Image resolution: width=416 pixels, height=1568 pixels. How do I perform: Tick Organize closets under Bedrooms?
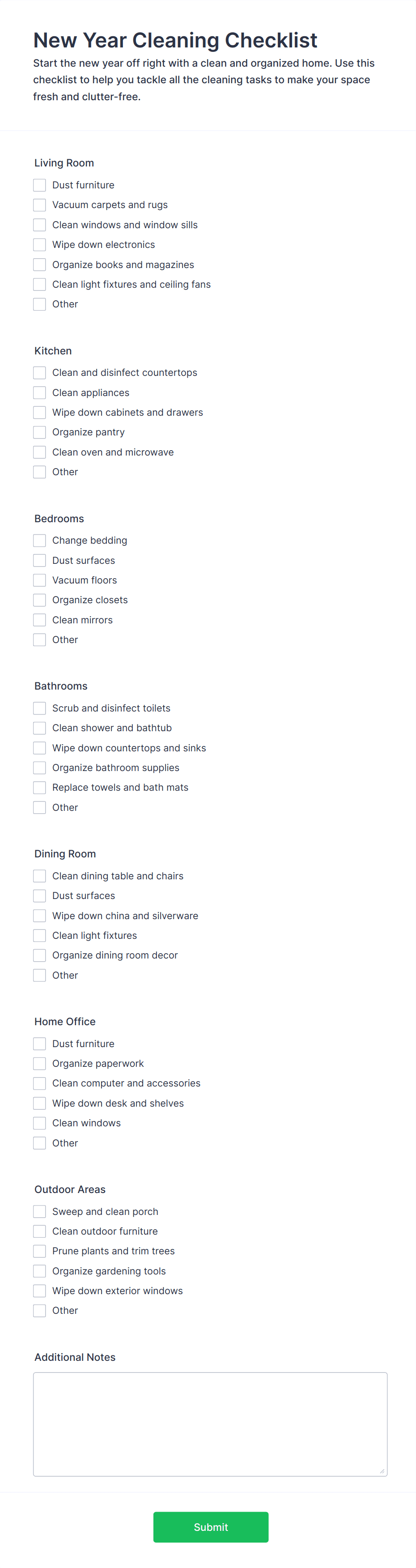click(39, 600)
